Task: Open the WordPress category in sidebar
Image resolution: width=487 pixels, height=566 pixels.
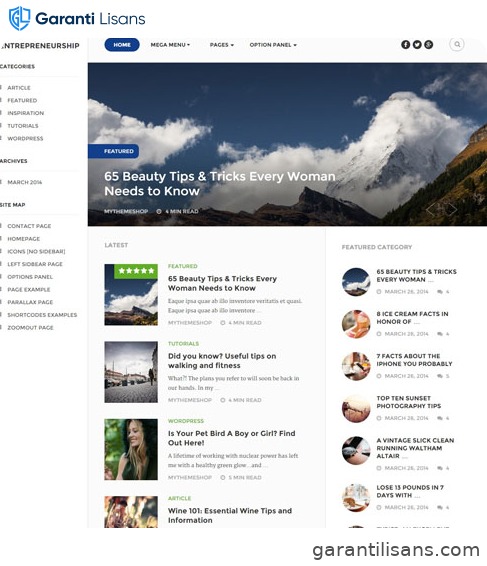Action: [x=25, y=138]
